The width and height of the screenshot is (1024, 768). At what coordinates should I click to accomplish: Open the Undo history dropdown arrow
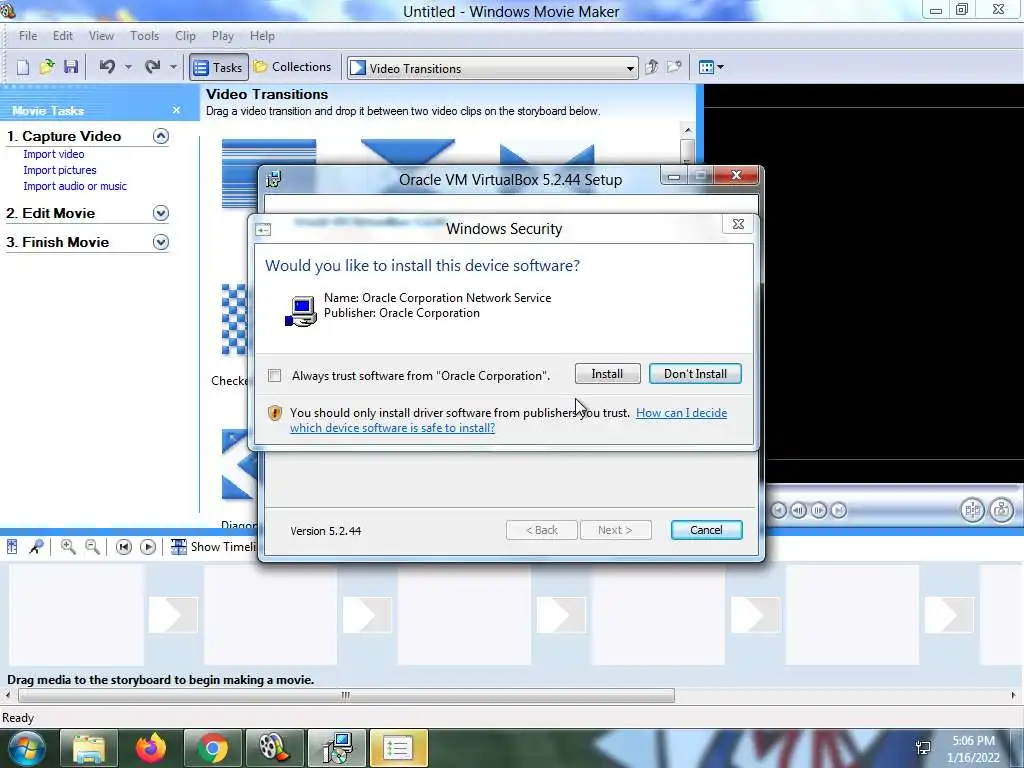tap(129, 67)
